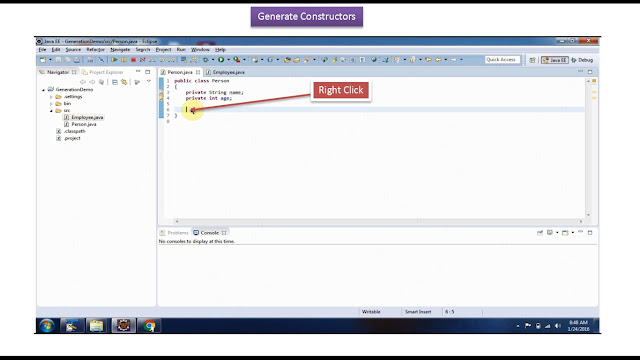
Task: Click the Last Edit Location arrow icon
Action: pos(428,60)
